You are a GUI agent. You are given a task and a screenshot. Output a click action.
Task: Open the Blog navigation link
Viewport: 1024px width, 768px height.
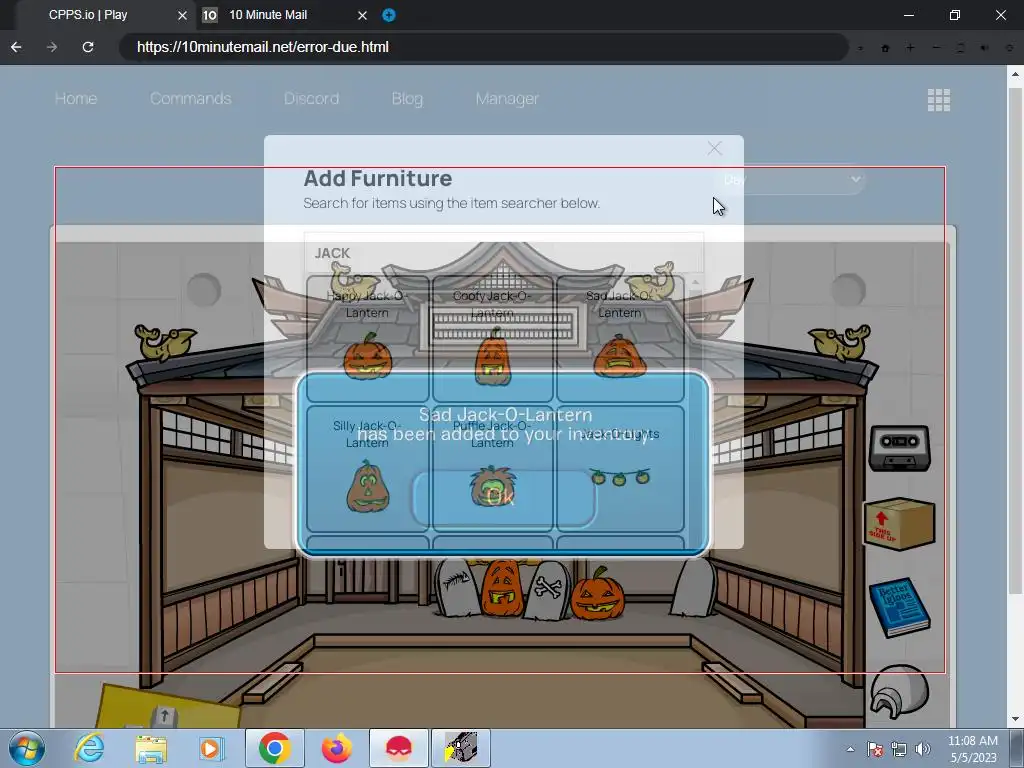(x=408, y=99)
